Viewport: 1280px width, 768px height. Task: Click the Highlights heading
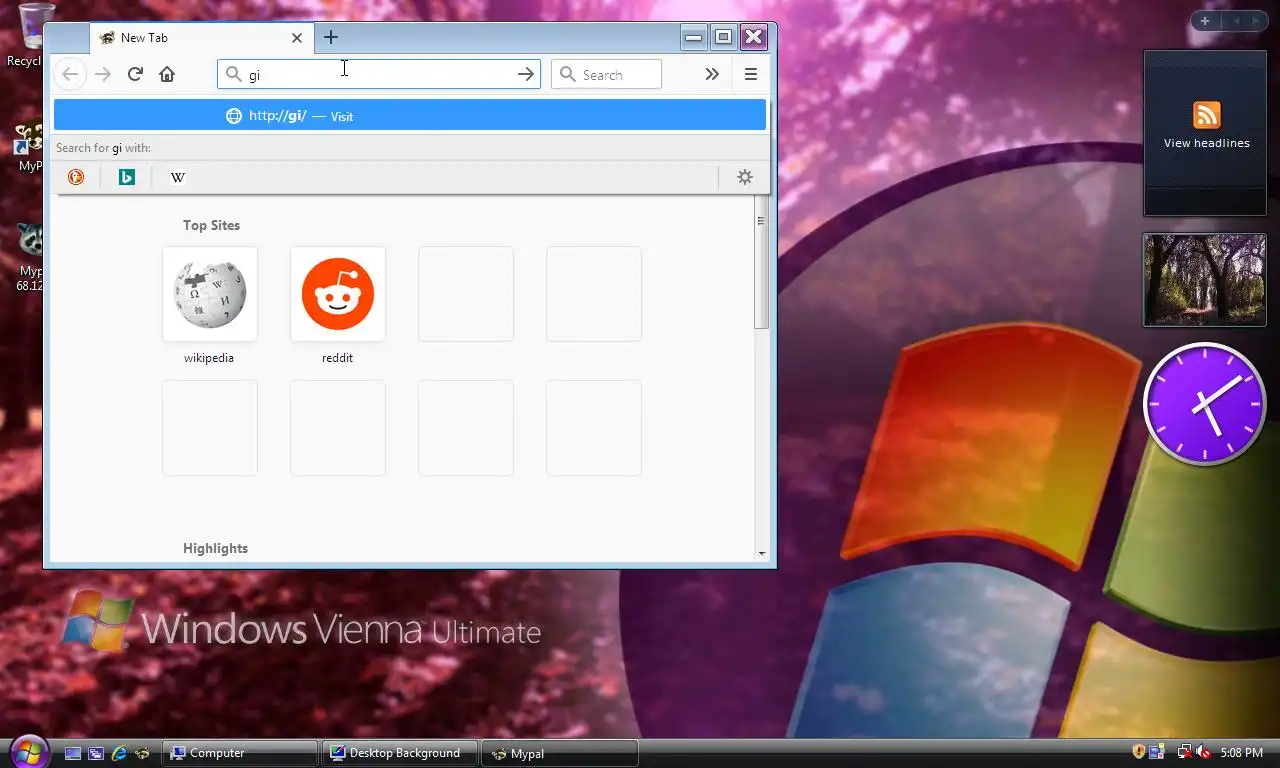(215, 548)
